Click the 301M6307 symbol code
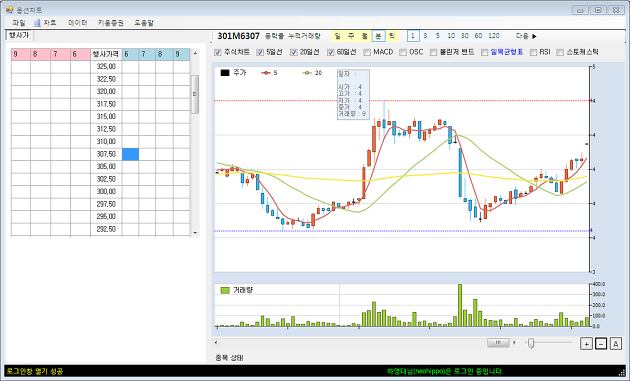The image size is (630, 381). pos(239,36)
